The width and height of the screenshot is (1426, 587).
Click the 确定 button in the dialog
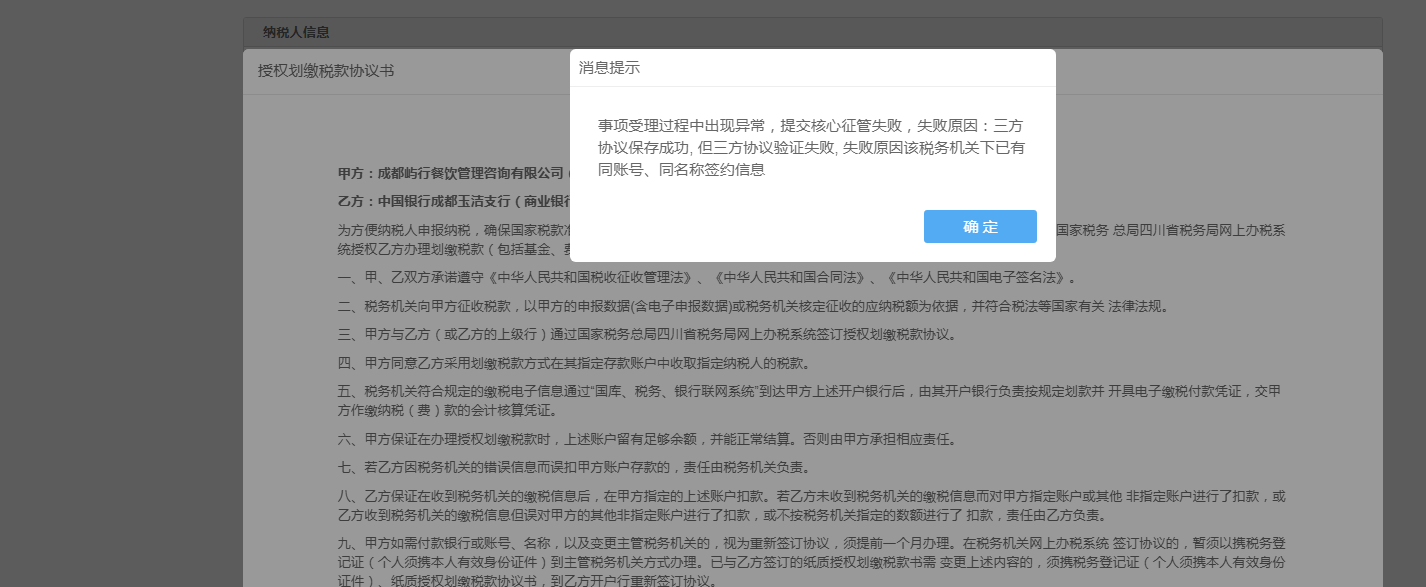[x=980, y=227]
